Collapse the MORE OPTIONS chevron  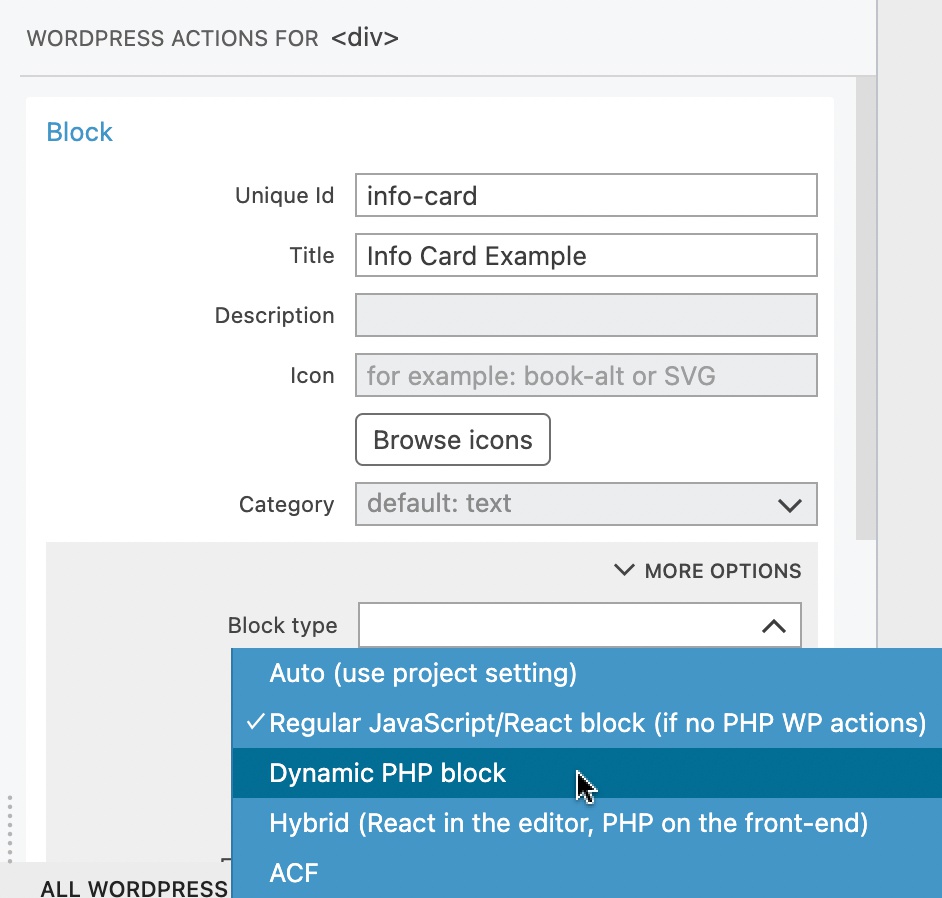point(624,569)
